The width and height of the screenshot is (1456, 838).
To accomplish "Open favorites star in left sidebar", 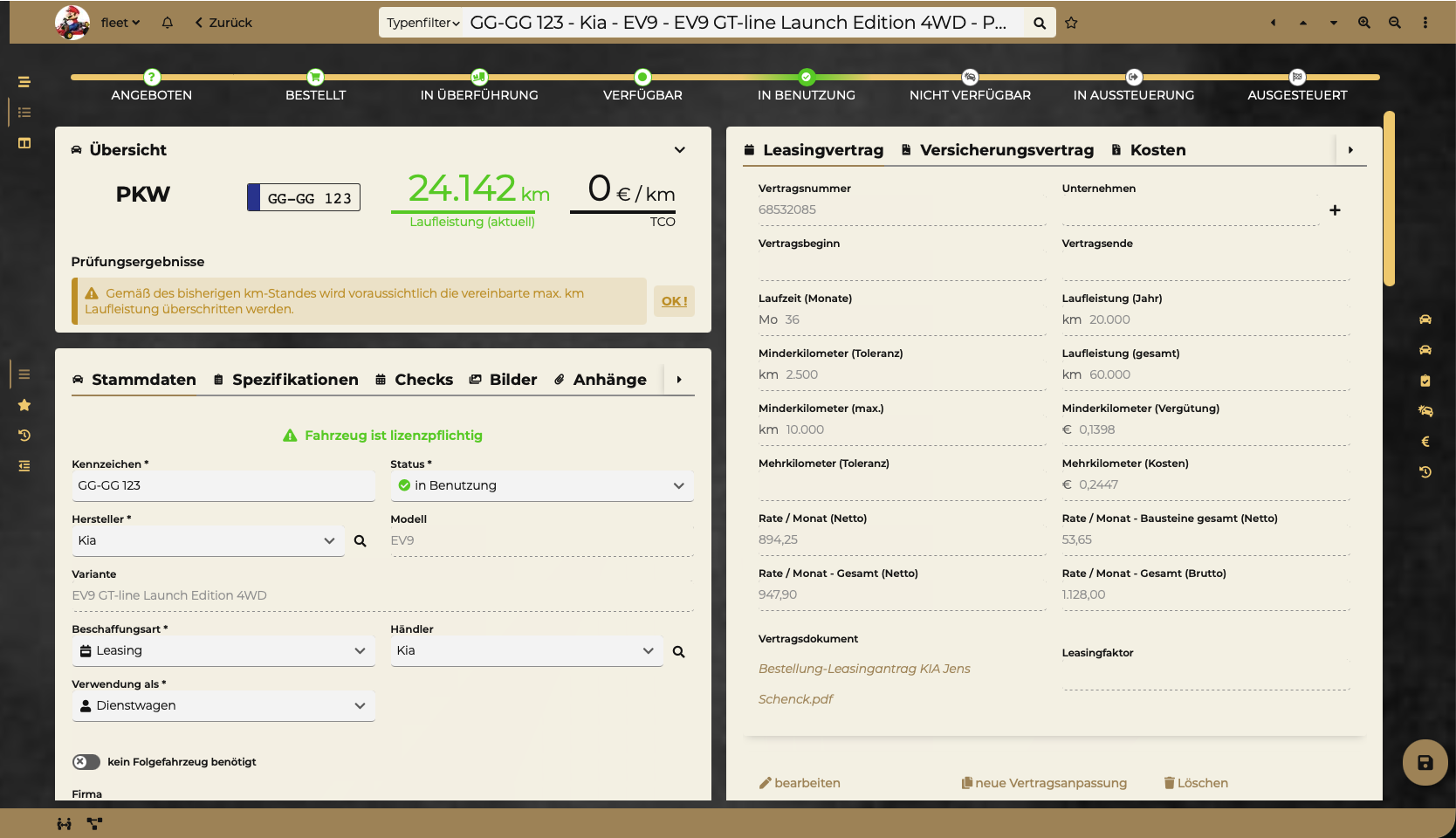I will (24, 405).
